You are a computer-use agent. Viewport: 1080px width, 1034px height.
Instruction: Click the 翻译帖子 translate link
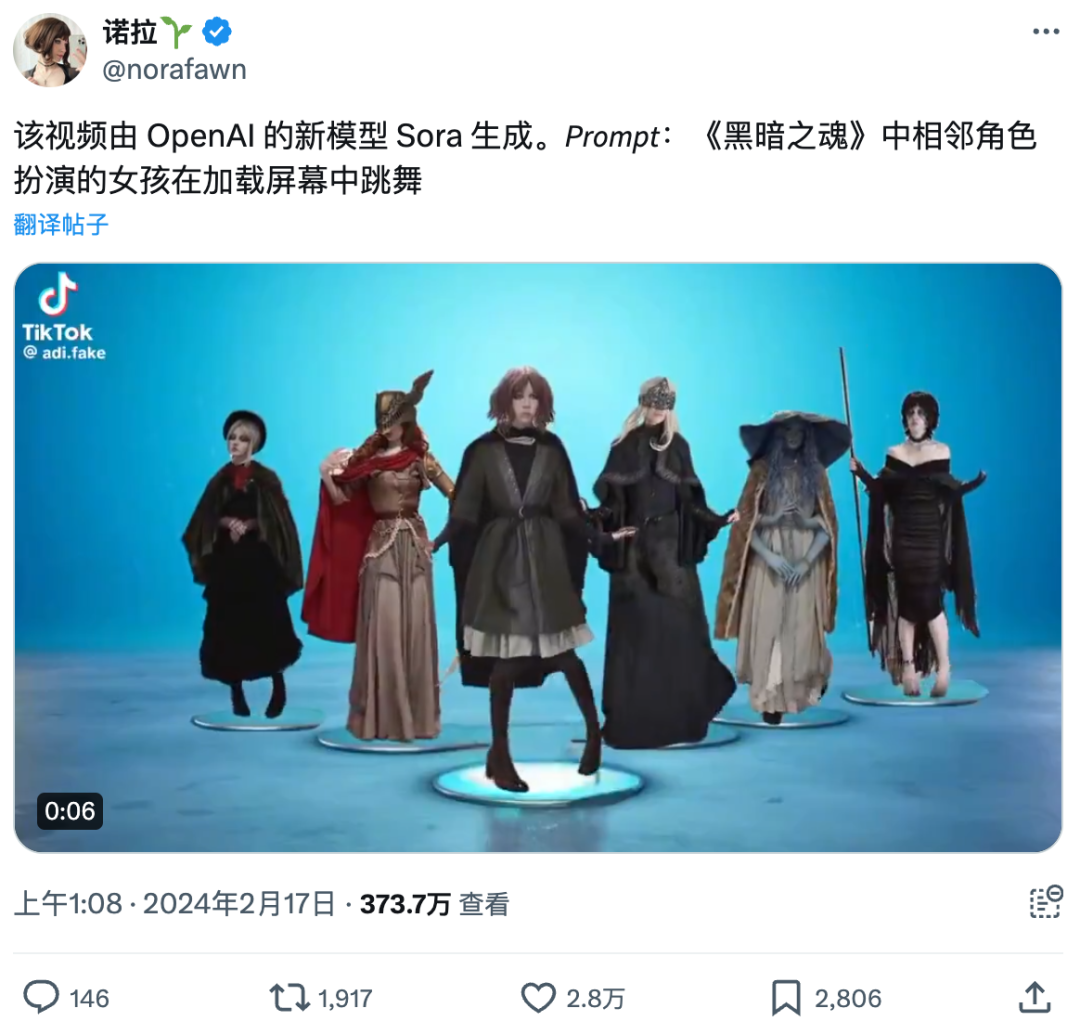[x=61, y=225]
